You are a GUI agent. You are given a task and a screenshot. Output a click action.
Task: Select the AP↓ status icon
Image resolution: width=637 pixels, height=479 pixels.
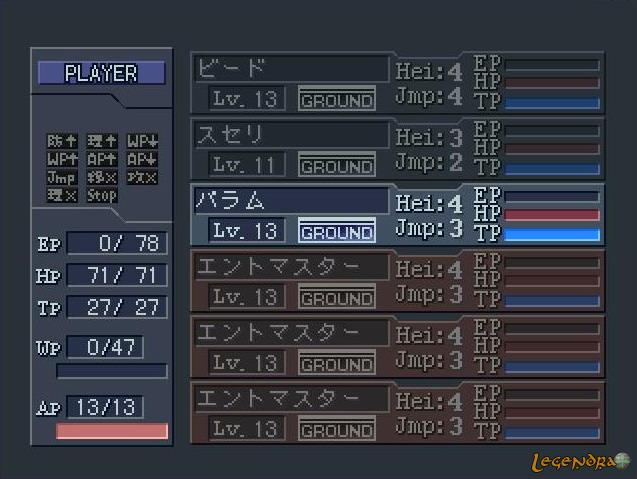click(141, 159)
